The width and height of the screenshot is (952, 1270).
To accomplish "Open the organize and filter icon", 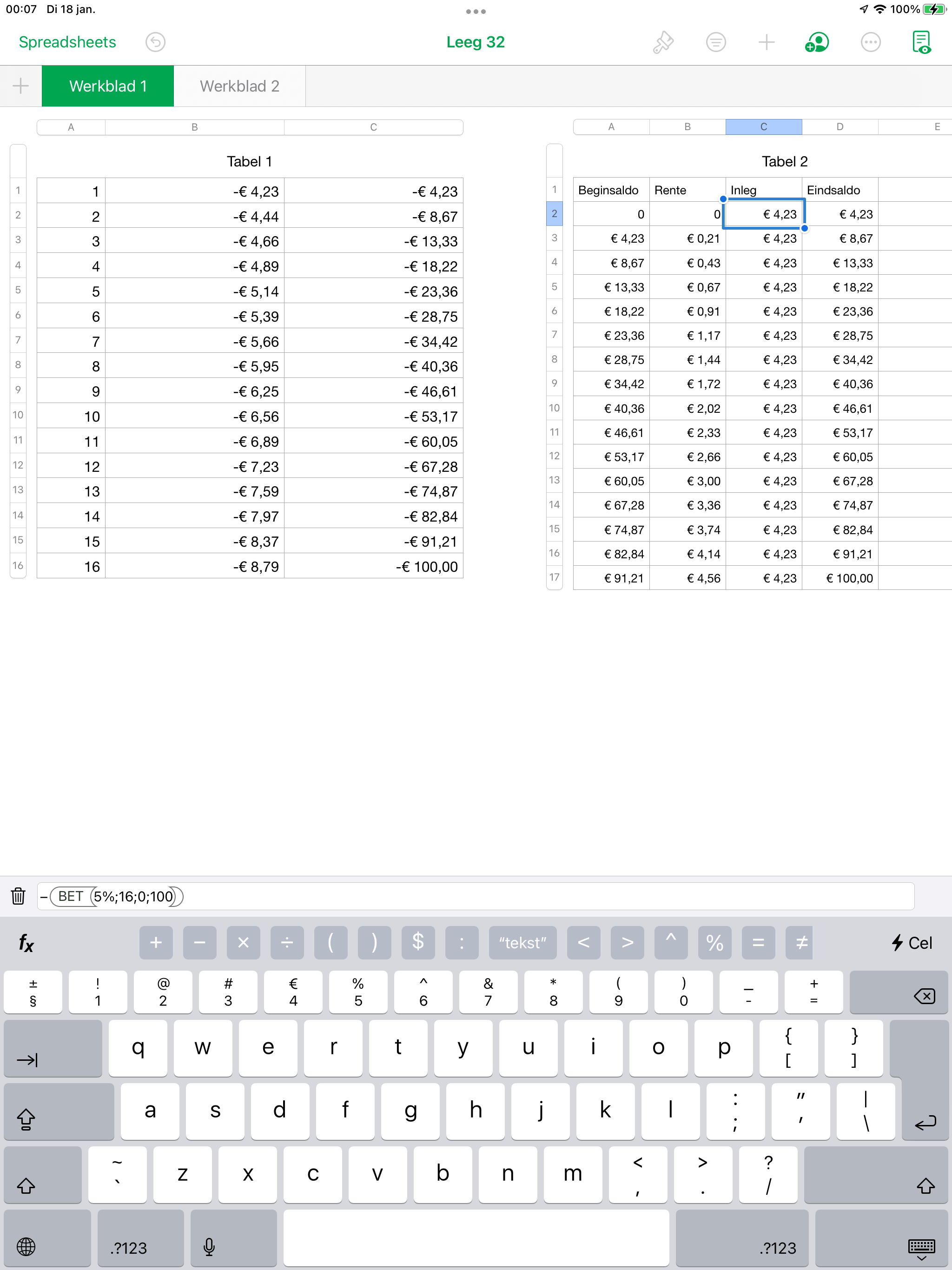I will coord(715,42).
